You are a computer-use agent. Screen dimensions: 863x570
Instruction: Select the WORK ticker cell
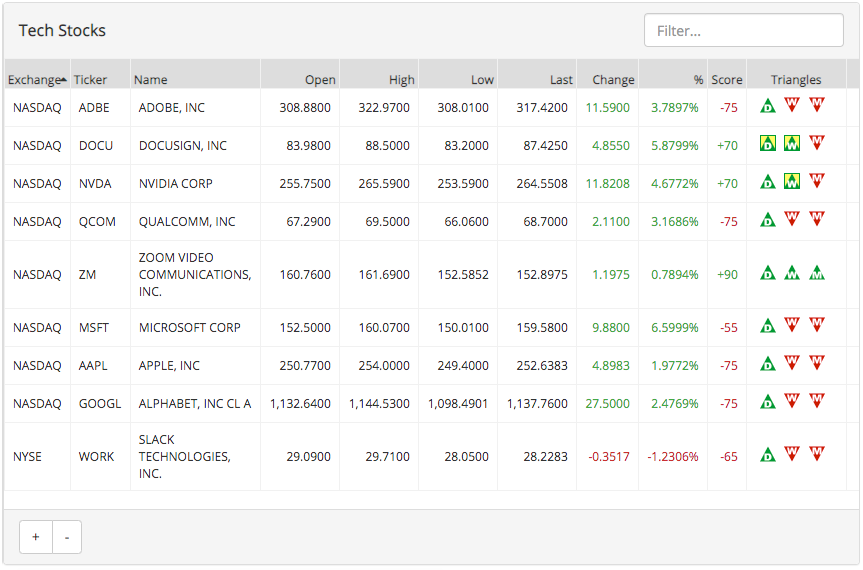pos(100,457)
